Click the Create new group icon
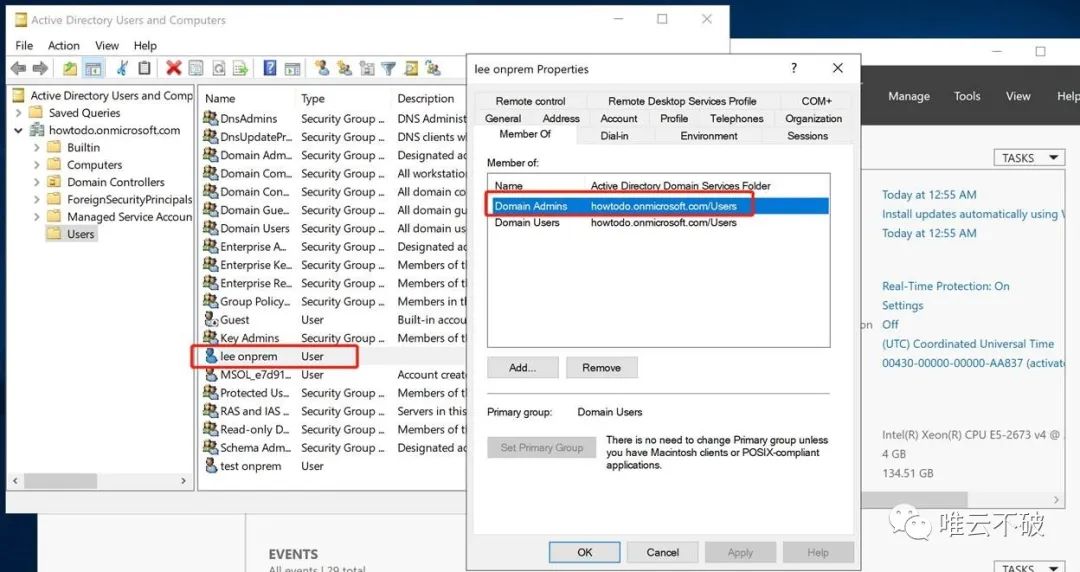The height and width of the screenshot is (572, 1080). pyautogui.click(x=344, y=68)
